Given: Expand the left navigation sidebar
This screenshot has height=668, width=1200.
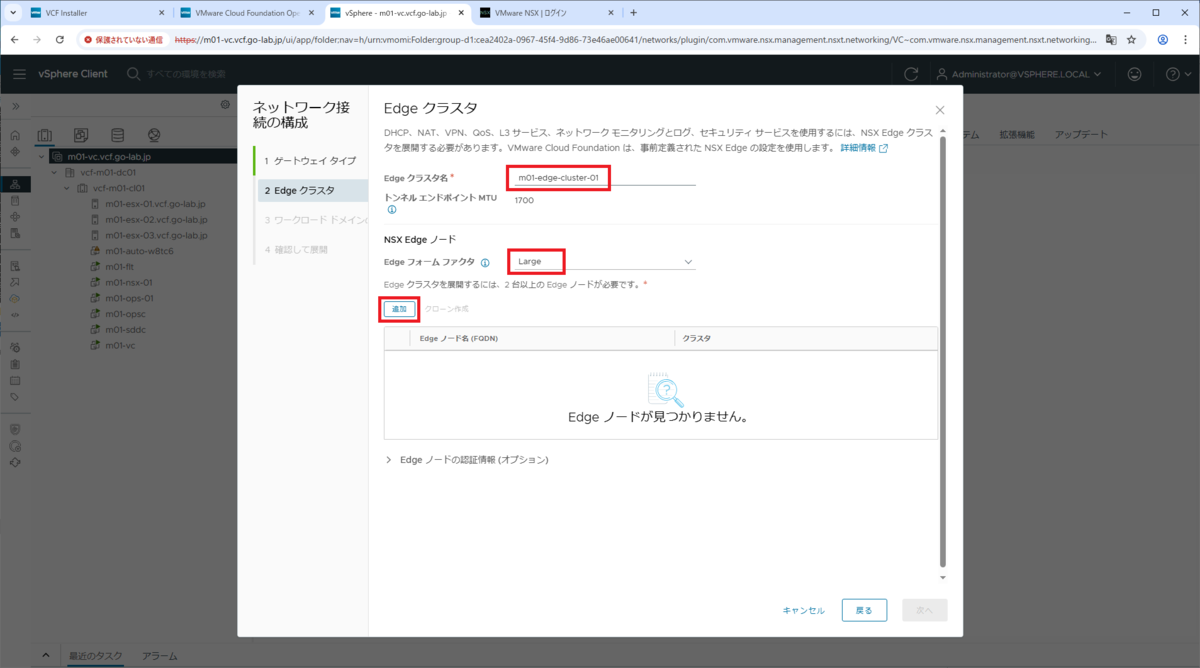Looking at the screenshot, I should pyautogui.click(x=15, y=106).
